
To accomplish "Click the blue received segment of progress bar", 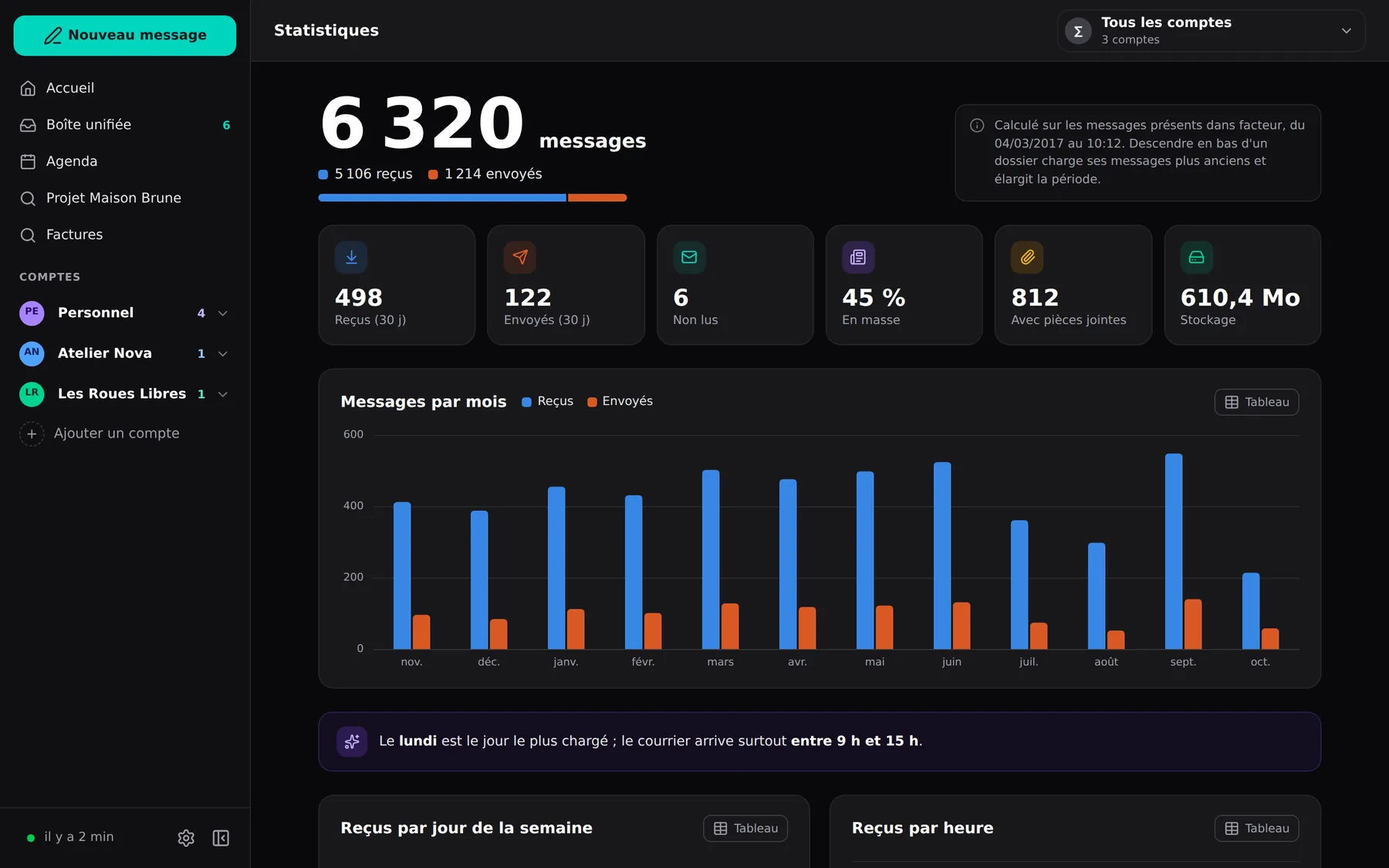I will pyautogui.click(x=442, y=198).
